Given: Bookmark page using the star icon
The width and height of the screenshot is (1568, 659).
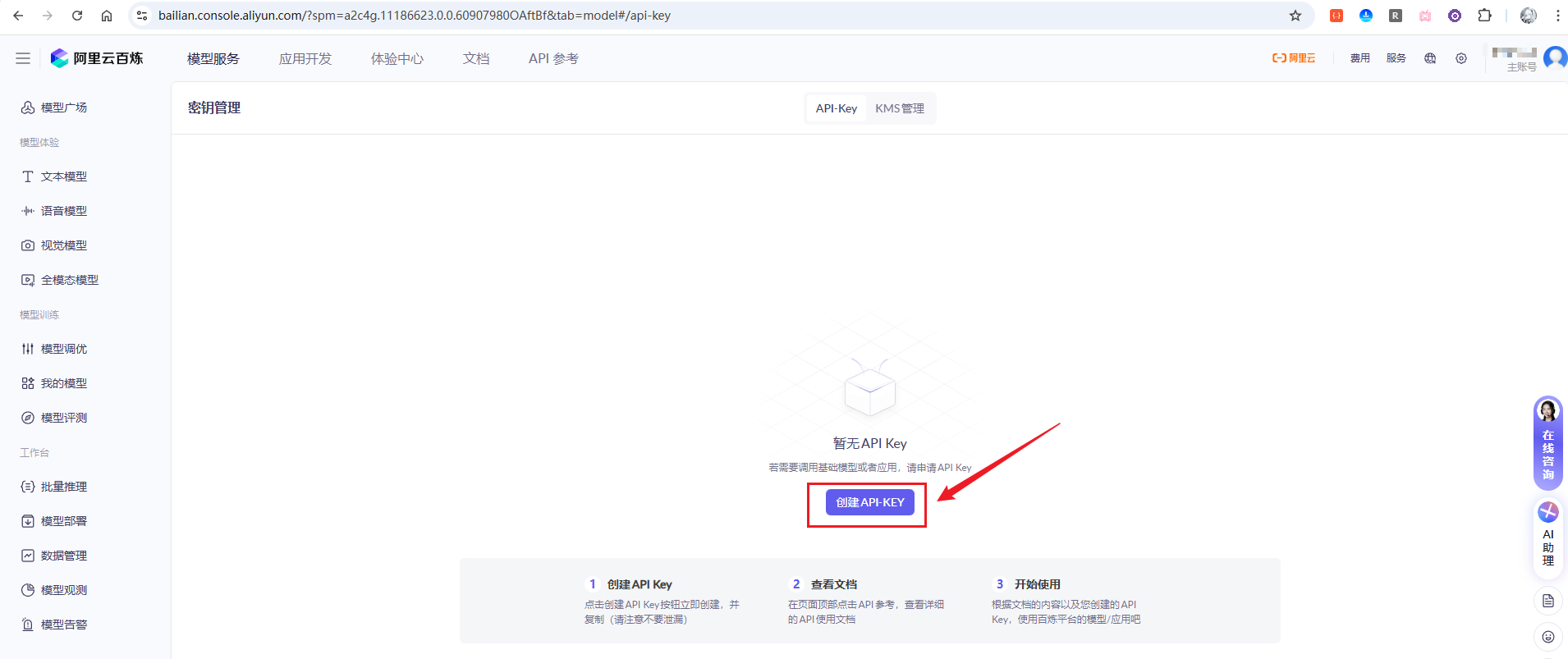Looking at the screenshot, I should point(1295,16).
